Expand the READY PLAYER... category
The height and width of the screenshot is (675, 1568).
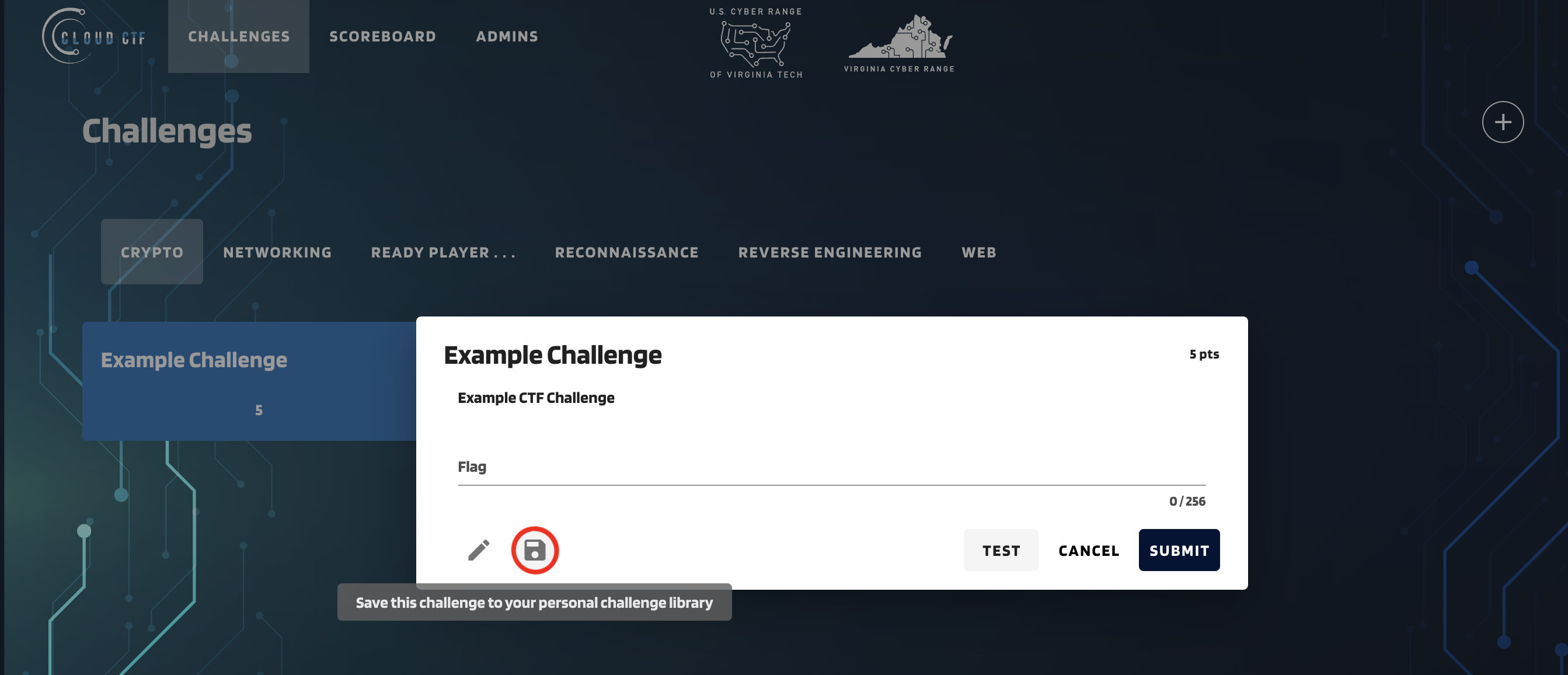(444, 251)
